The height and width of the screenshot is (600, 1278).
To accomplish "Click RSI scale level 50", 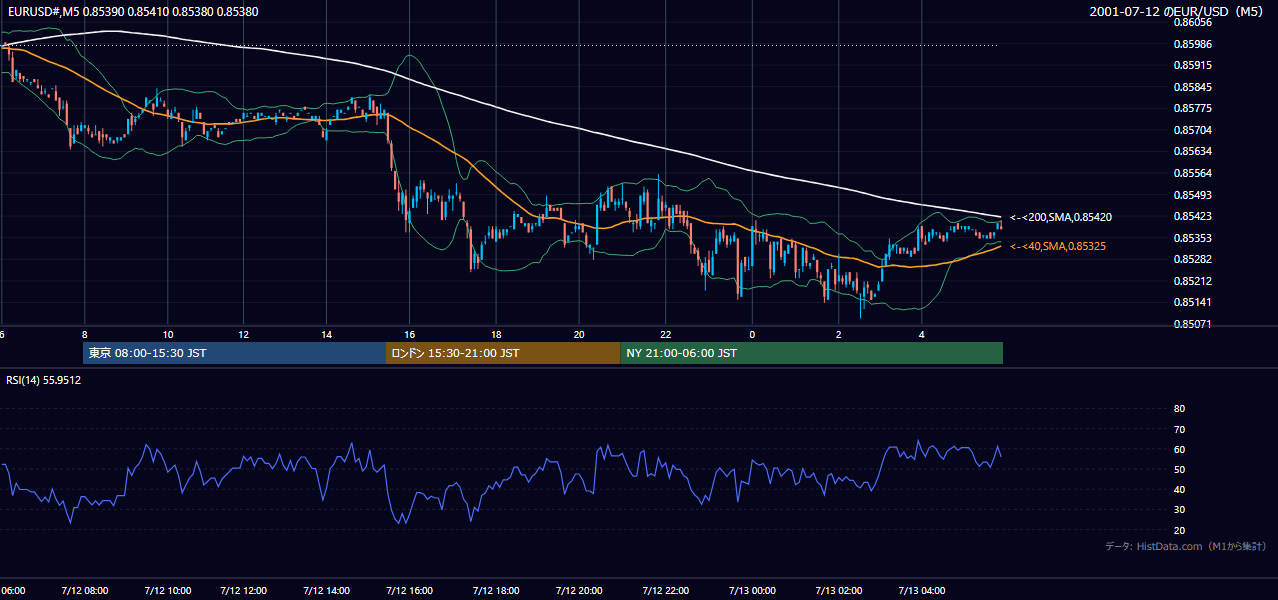I will pos(1179,469).
